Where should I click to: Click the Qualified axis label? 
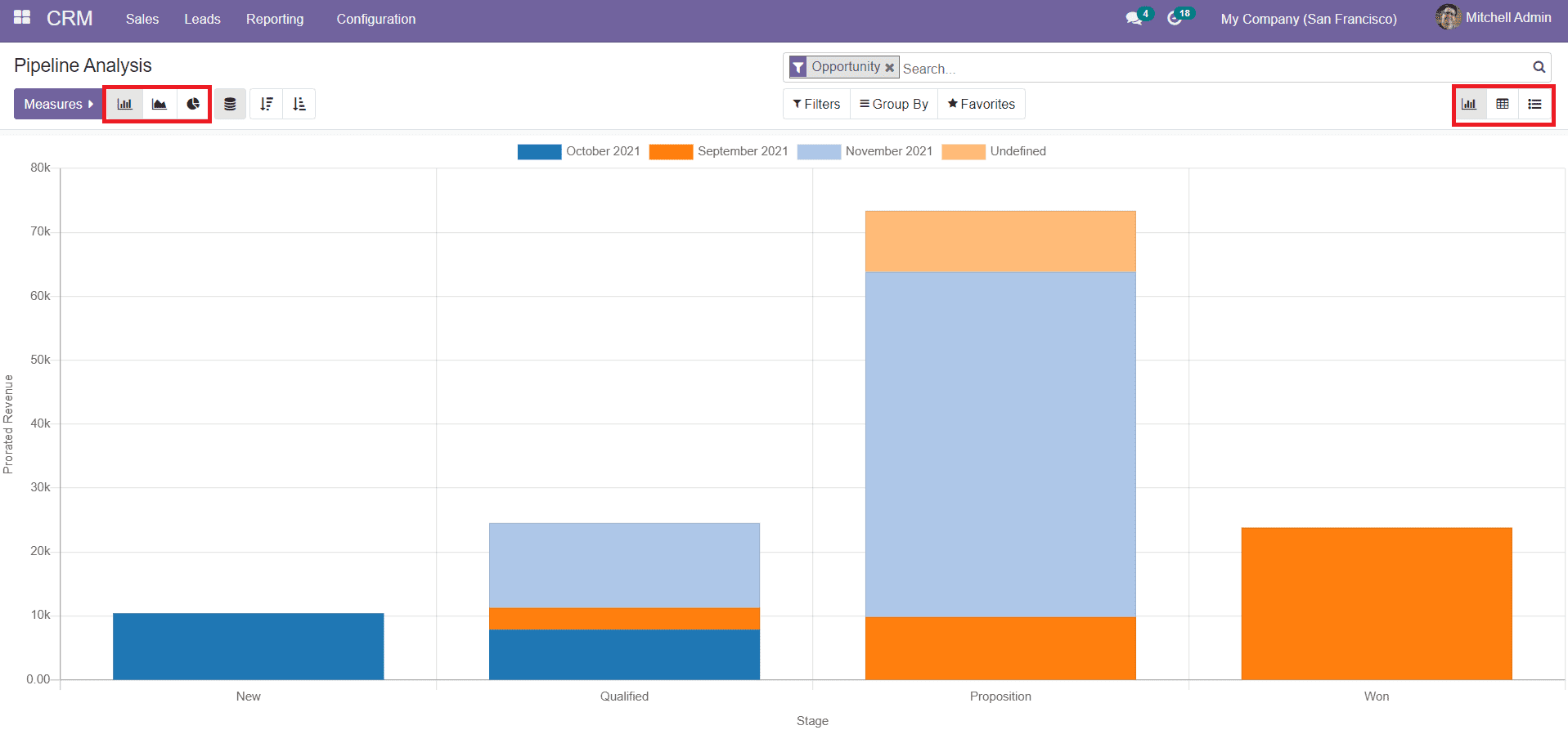pyautogui.click(x=624, y=696)
